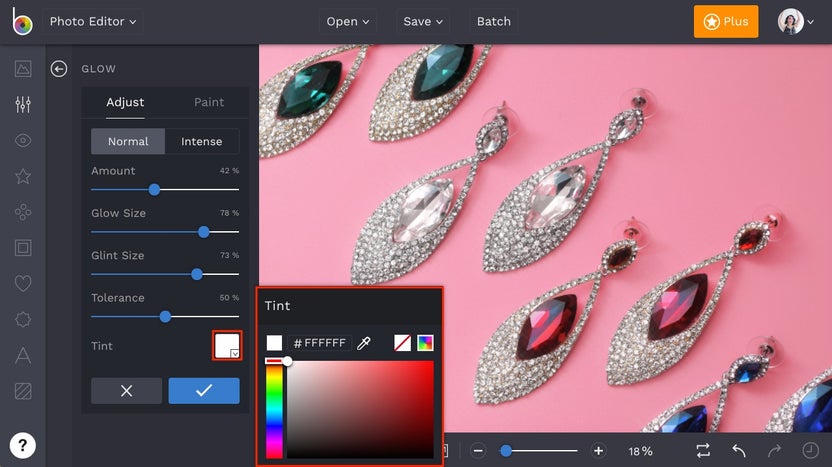The width and height of the screenshot is (832, 467).
Task: Click the flip/compare arrows icon
Action: coord(703,451)
